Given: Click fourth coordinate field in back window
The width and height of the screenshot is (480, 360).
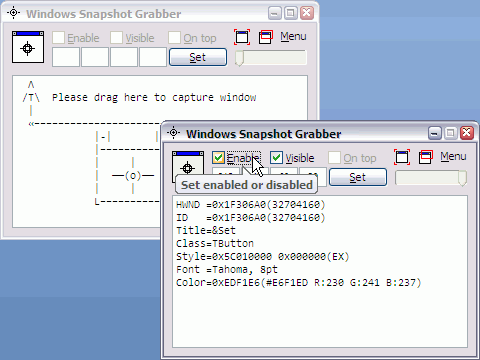Looking at the screenshot, I should (153, 57).
